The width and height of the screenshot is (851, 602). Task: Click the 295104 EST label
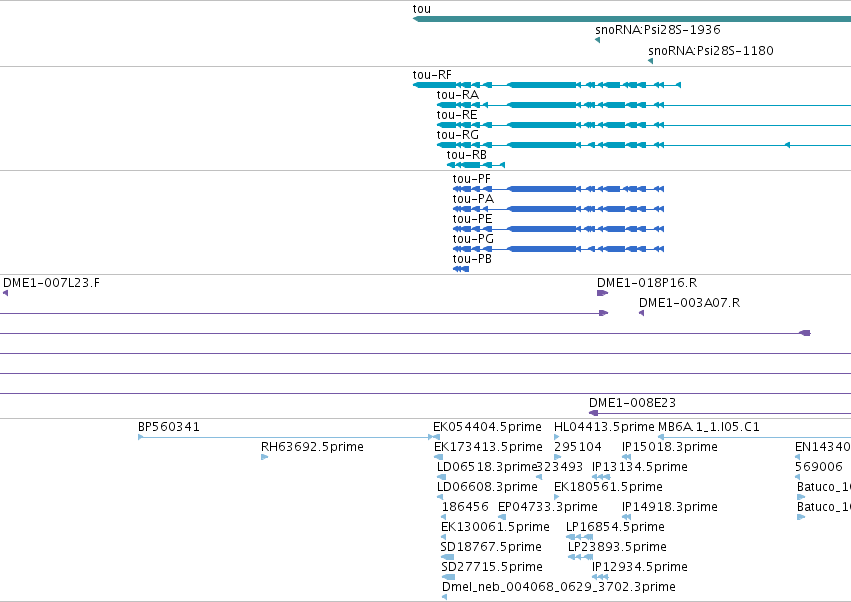[577, 447]
